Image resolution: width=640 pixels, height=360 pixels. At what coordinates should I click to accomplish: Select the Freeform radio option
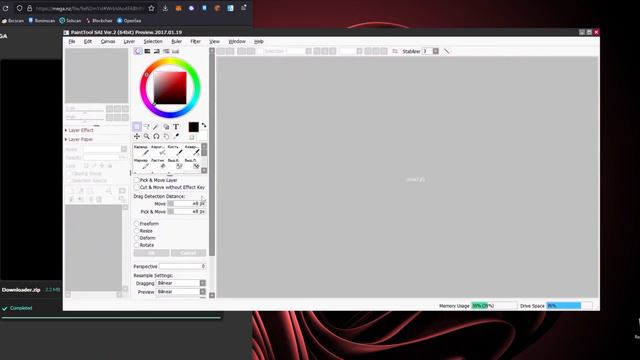click(137, 224)
